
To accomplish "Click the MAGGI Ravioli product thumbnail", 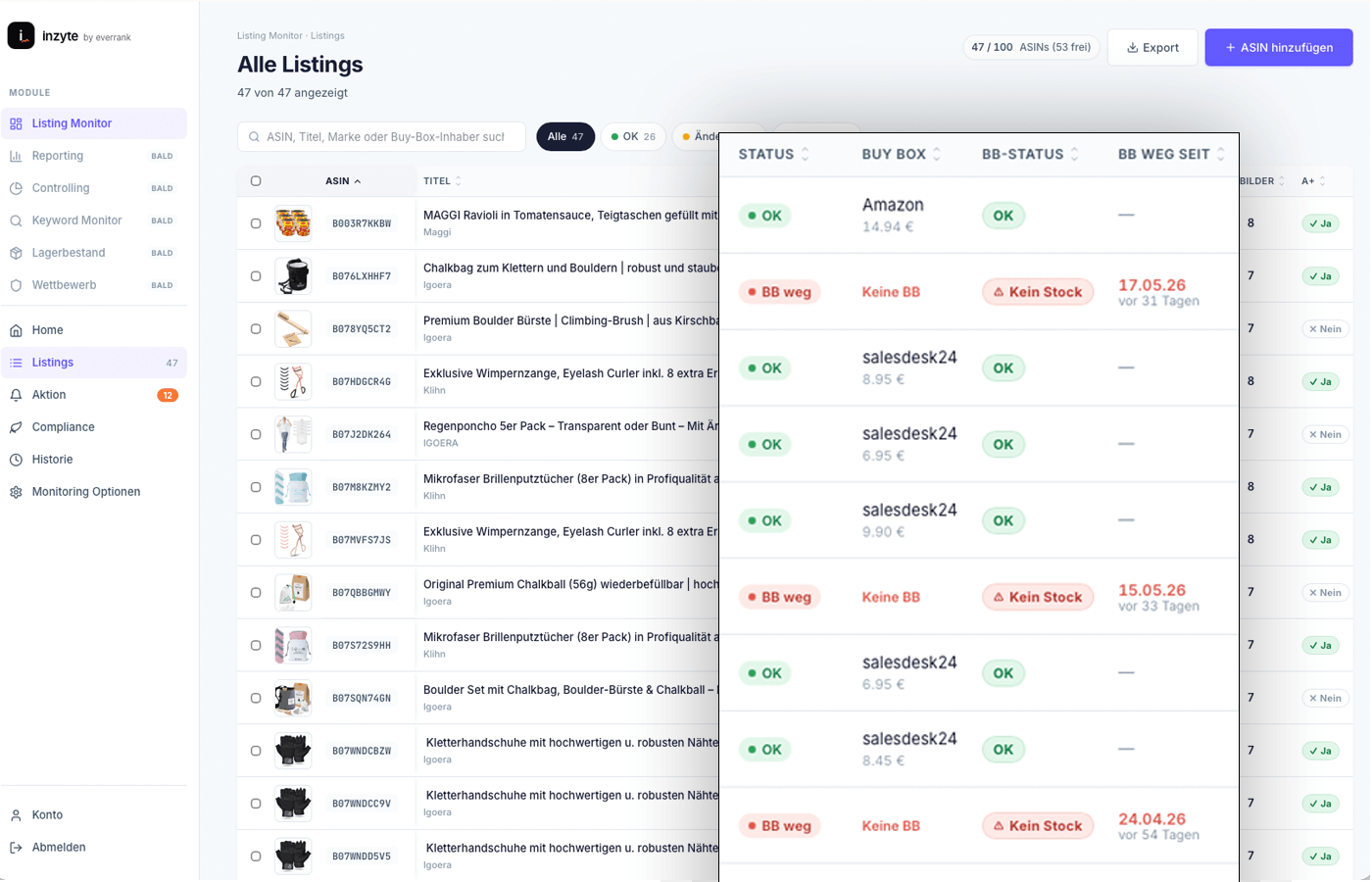I will pos(293,223).
